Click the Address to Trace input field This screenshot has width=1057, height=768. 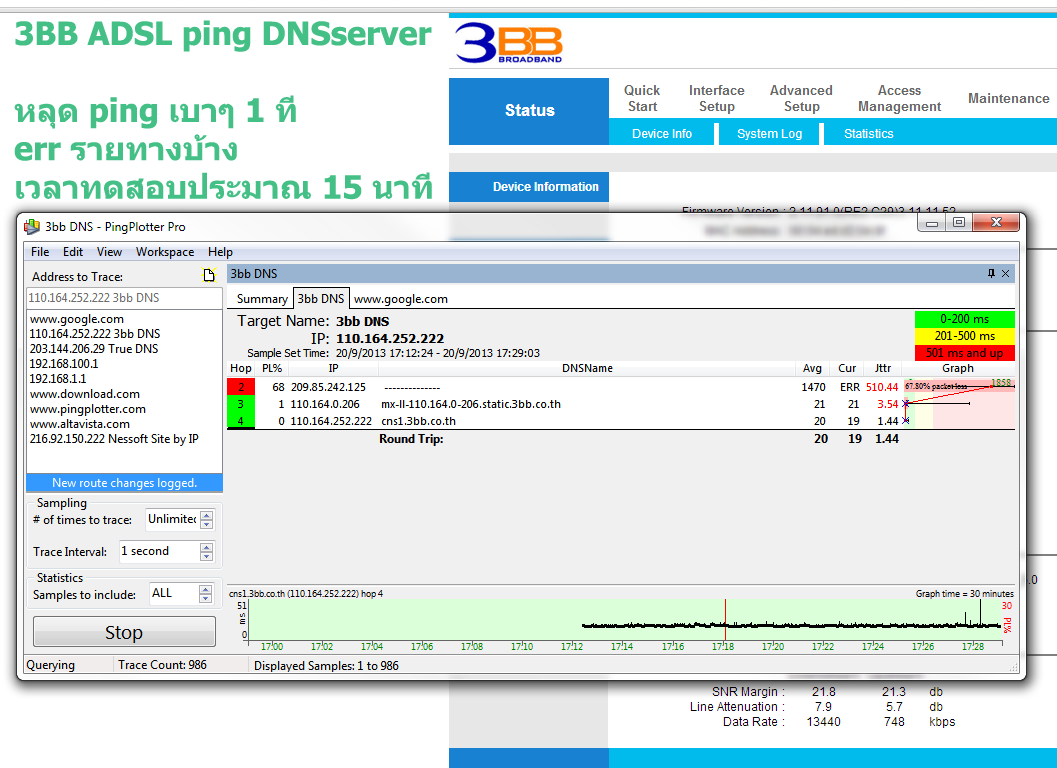coord(124,298)
